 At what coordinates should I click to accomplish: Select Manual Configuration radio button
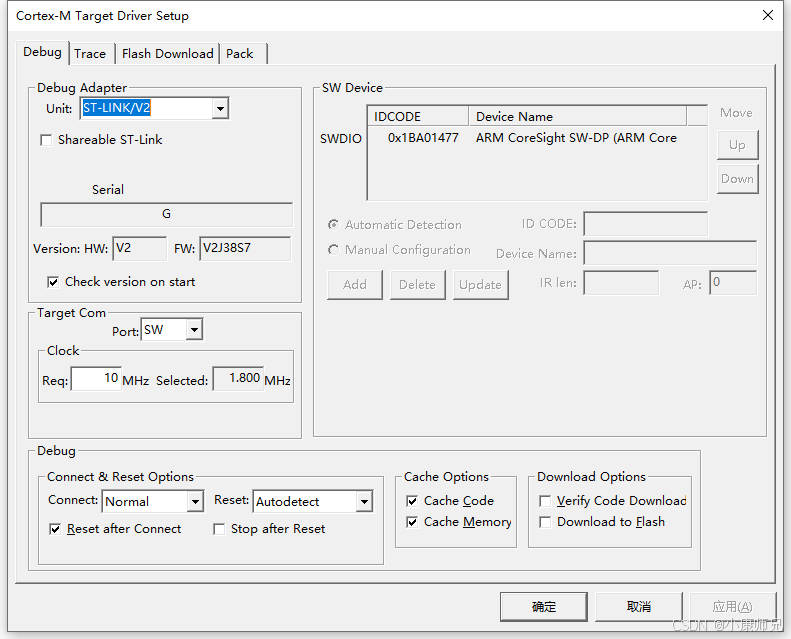(x=333, y=250)
